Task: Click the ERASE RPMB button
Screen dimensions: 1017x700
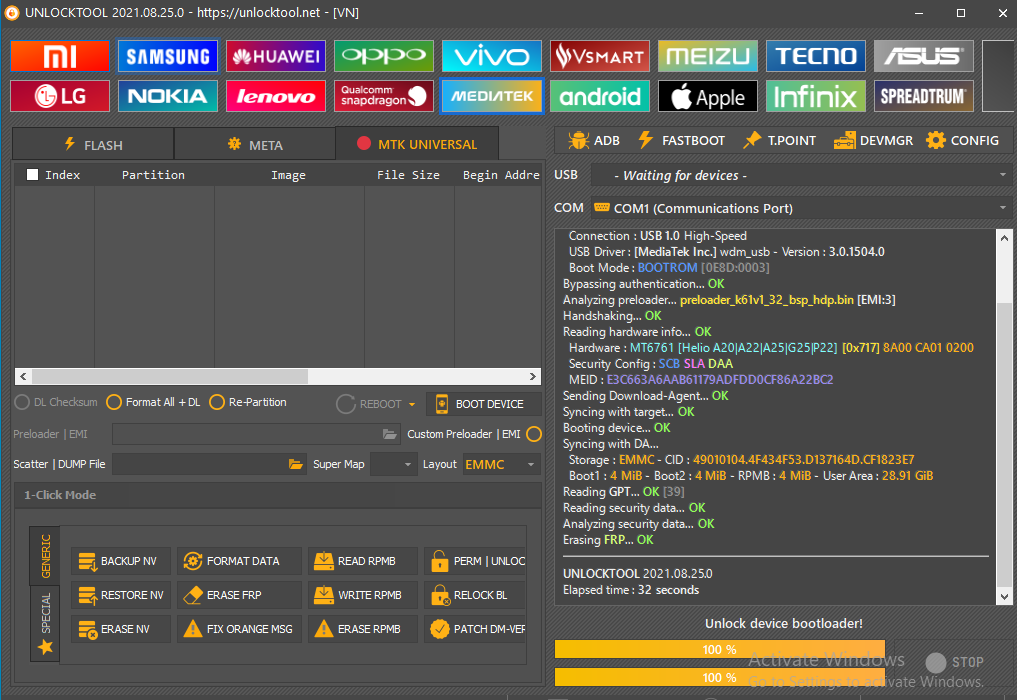Action: (x=363, y=629)
